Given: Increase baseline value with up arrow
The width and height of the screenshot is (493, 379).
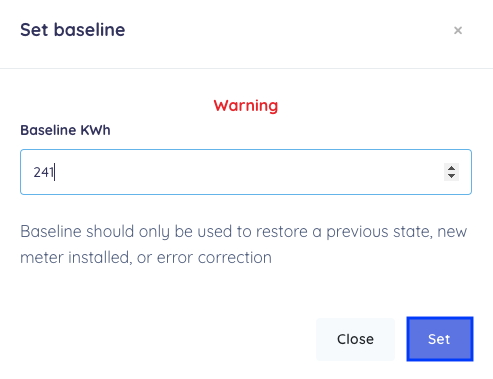Looking at the screenshot, I should point(451,168).
